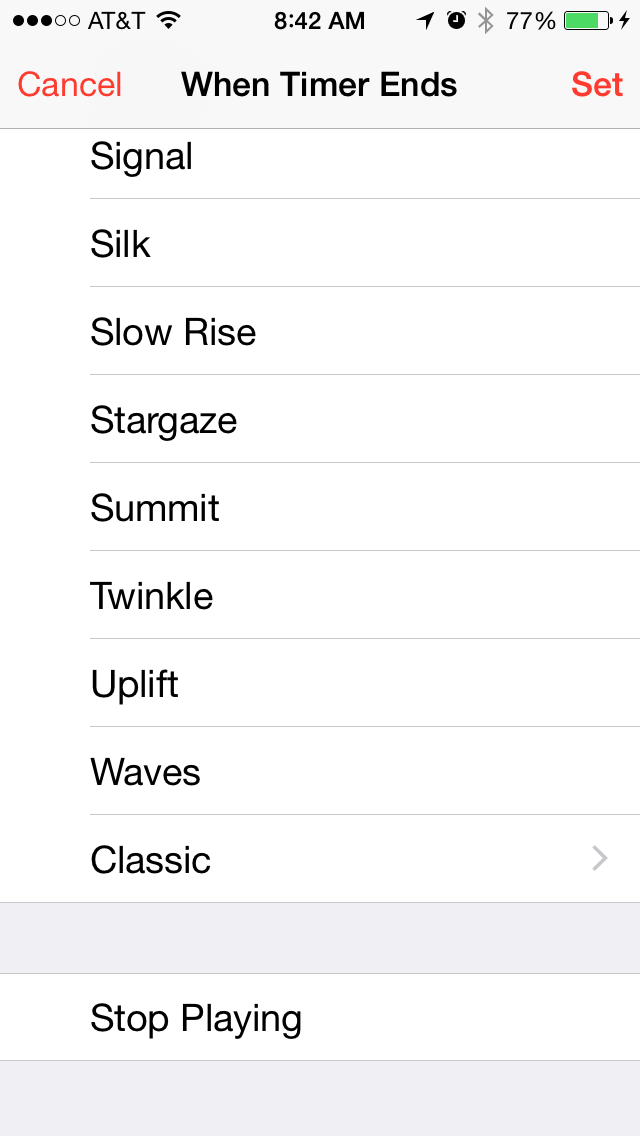
Task: Cancel the timer sound selection
Action: (68, 84)
